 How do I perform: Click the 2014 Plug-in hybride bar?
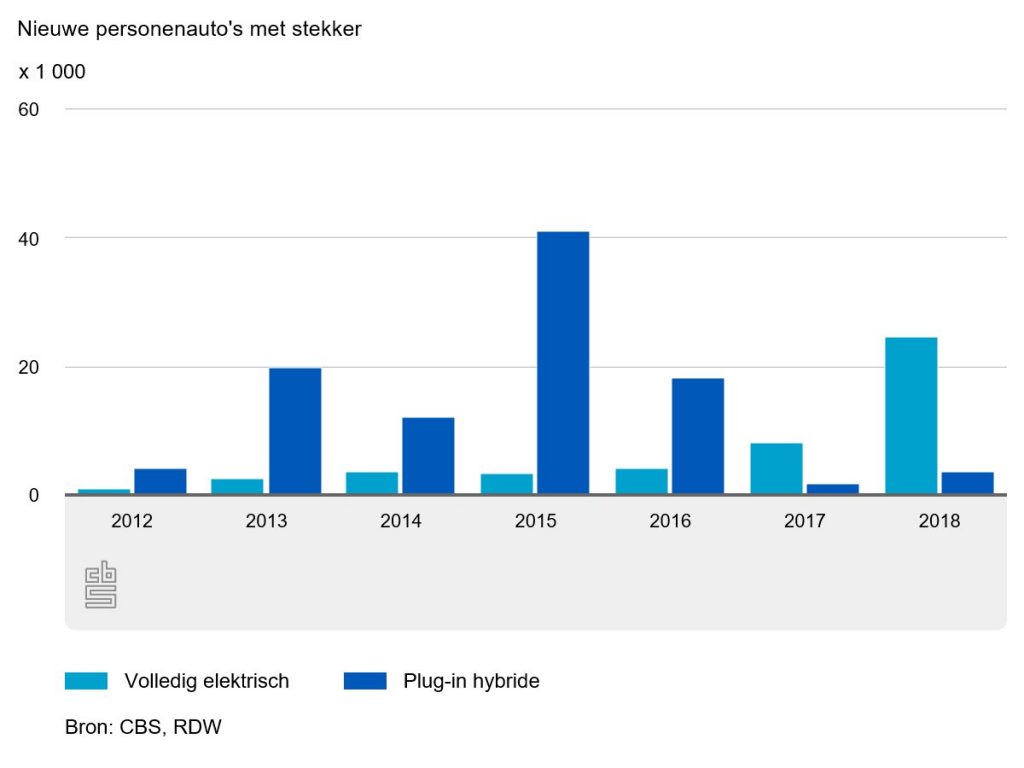click(428, 455)
